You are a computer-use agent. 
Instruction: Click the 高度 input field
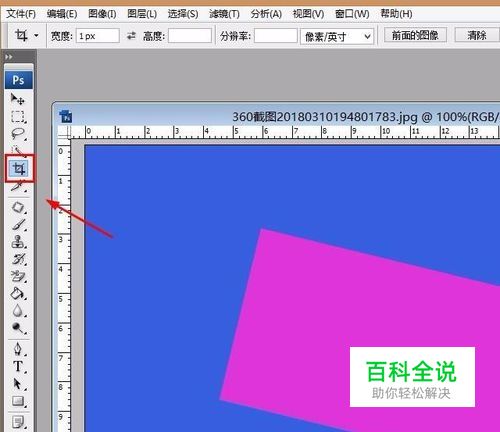coord(190,36)
